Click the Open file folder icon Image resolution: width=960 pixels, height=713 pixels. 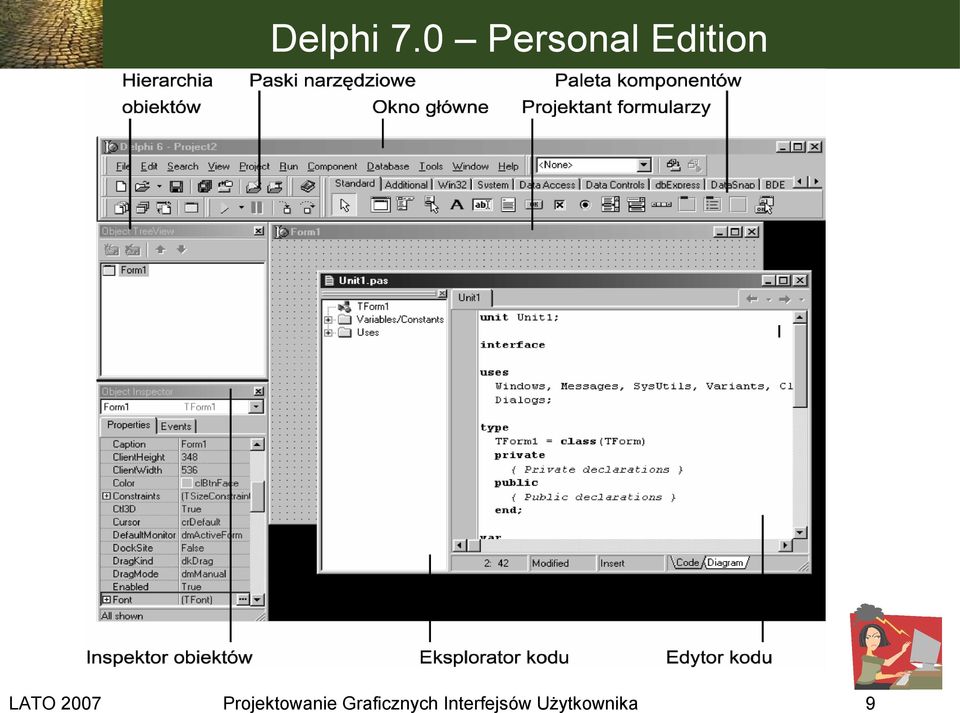142,186
